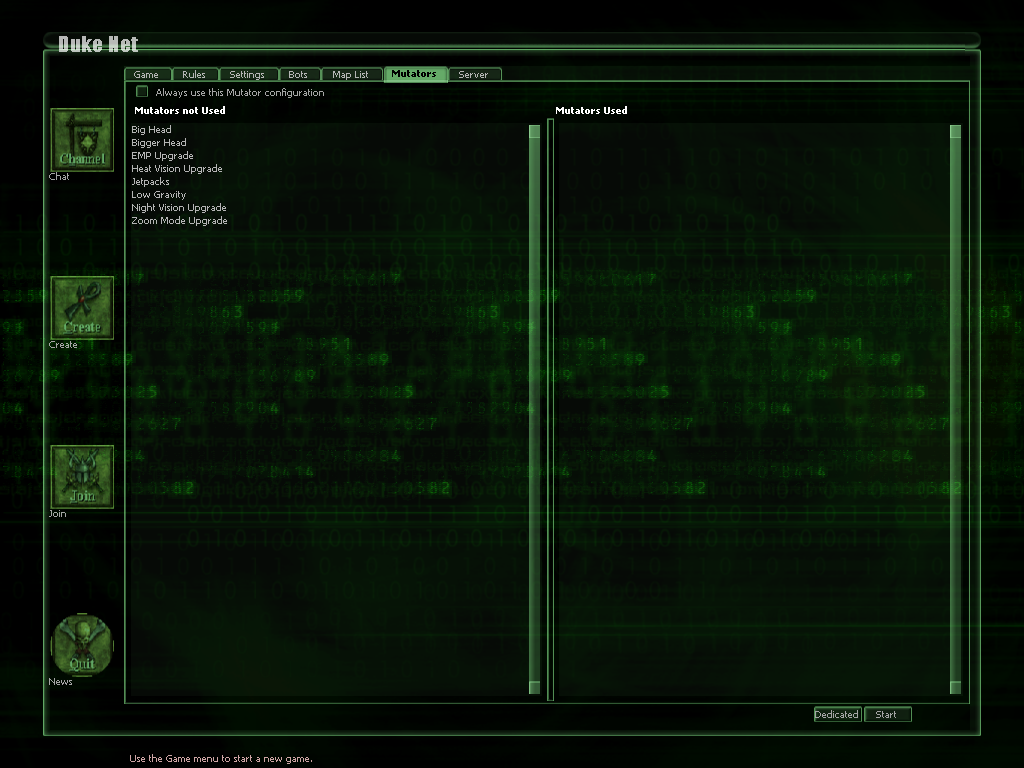1024x768 pixels.
Task: Choose EMP Upgrade in the list
Action: 162,155
